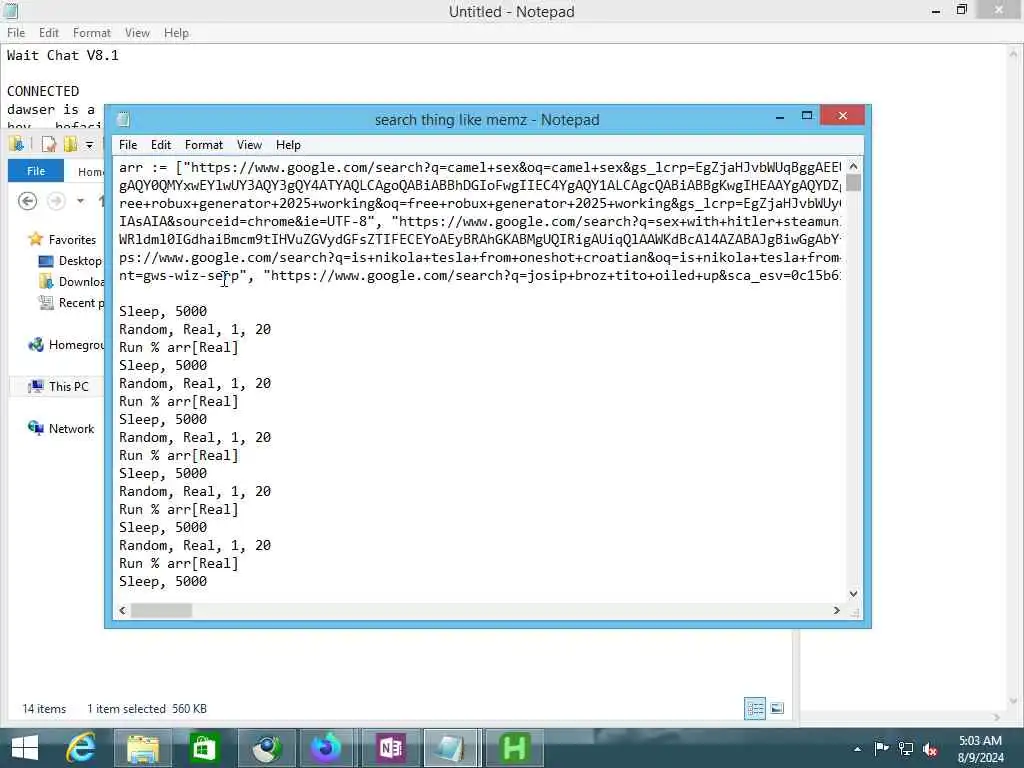Open File Explorer from taskbar

[143, 748]
